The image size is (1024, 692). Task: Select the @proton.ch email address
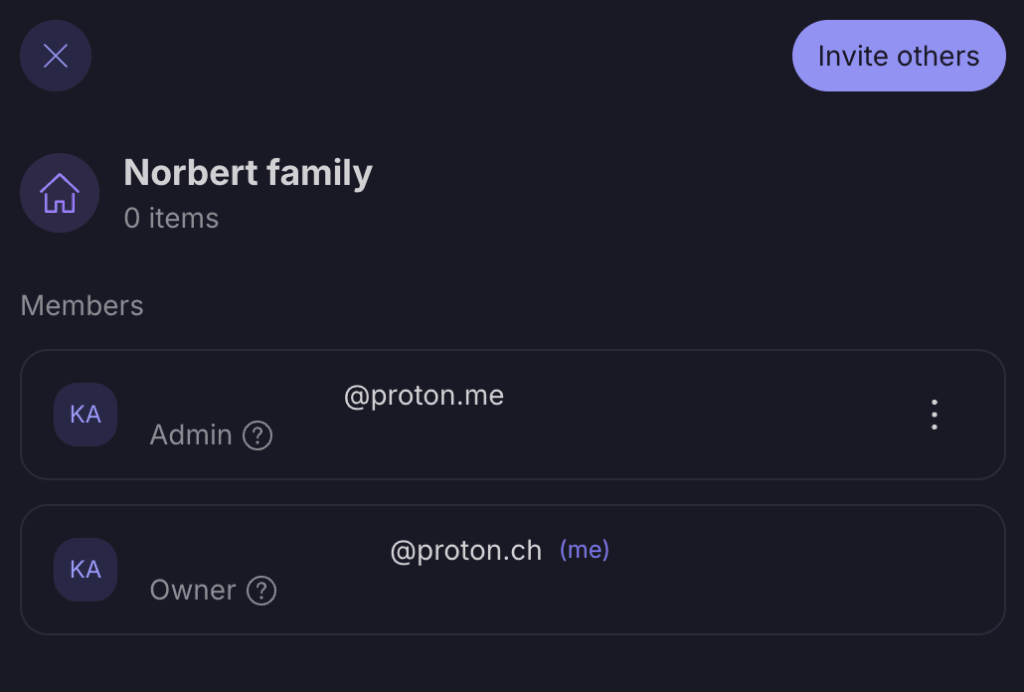tap(466, 551)
